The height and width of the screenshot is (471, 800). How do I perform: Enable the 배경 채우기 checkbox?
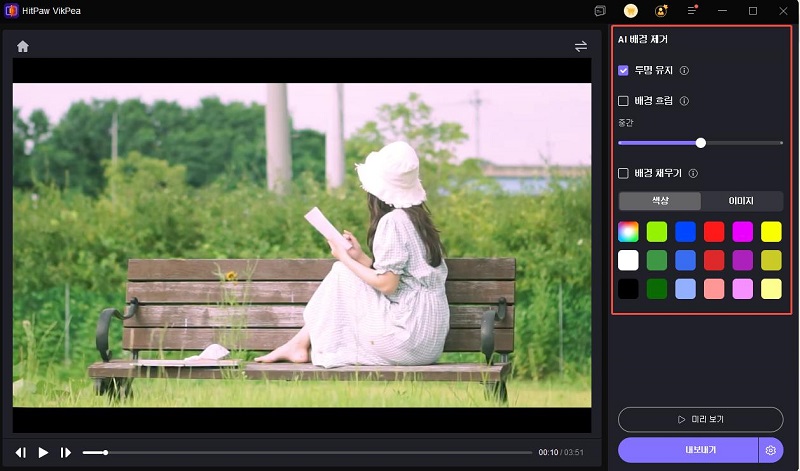pos(624,173)
